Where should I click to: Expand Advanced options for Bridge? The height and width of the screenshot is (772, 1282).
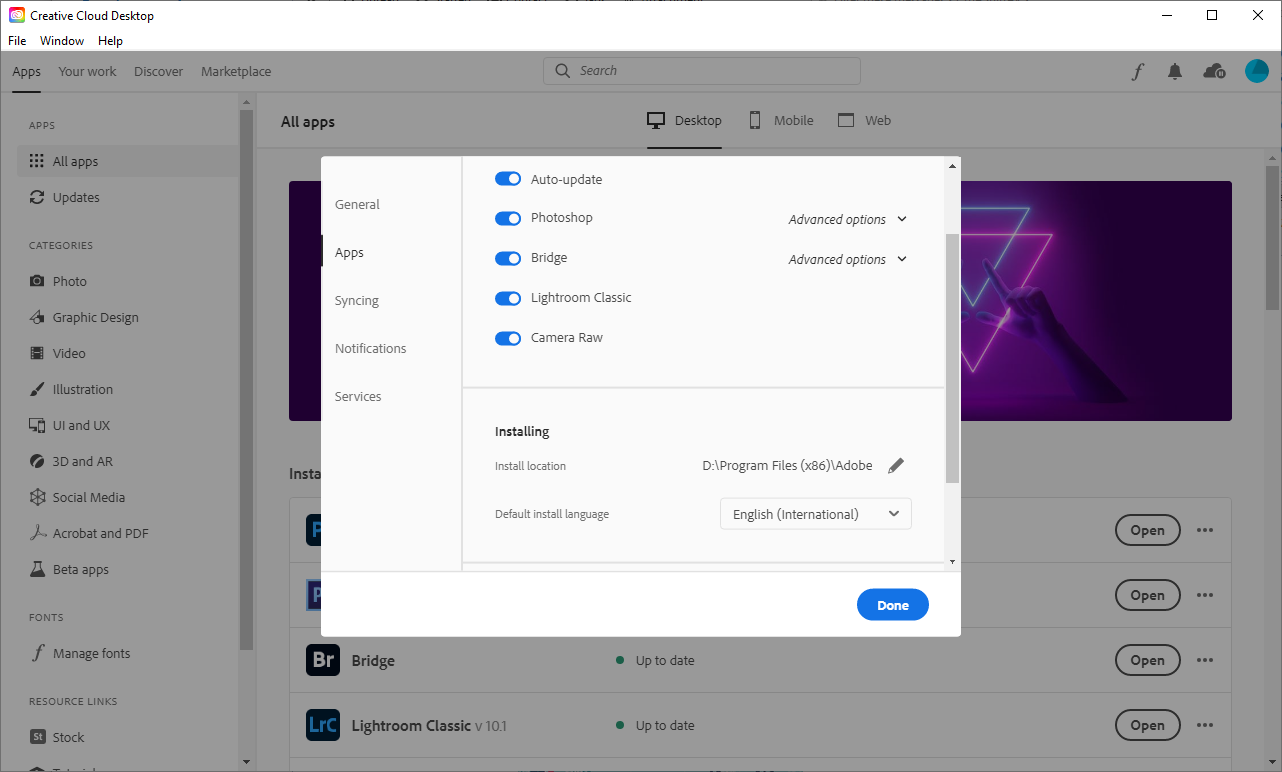(848, 259)
